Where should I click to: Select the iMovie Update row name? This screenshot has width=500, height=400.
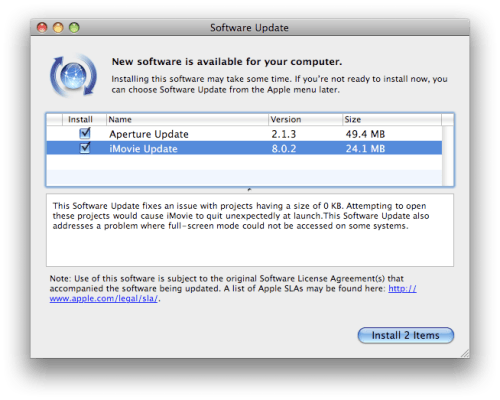(x=143, y=148)
